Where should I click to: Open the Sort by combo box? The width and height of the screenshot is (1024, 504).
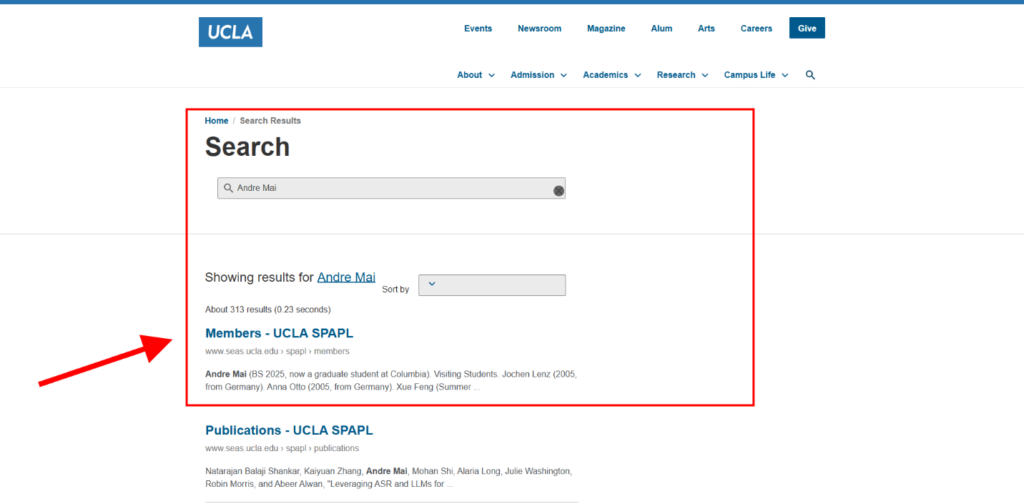click(492, 285)
